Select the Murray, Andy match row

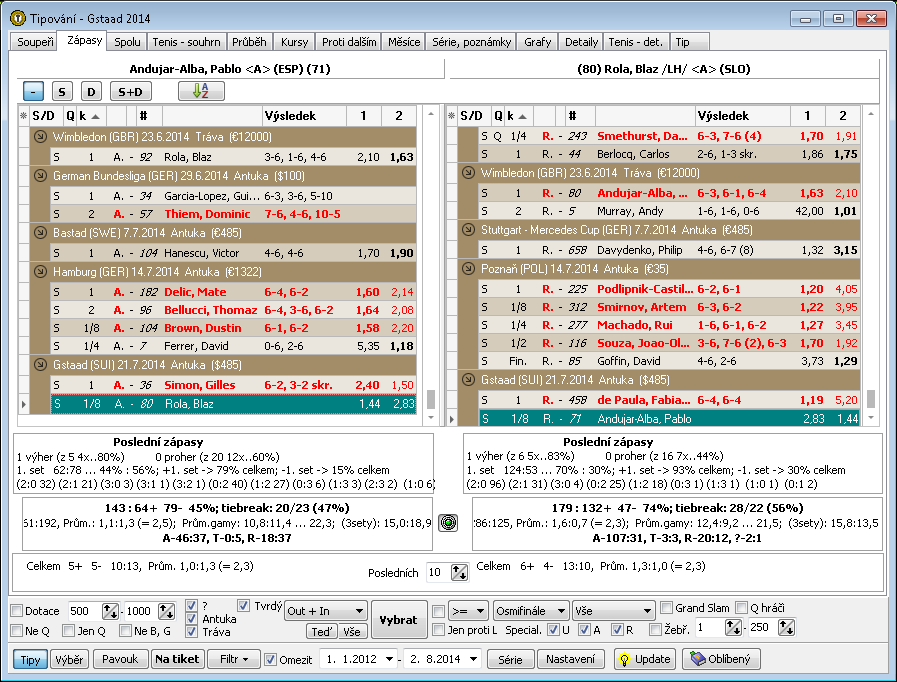tap(669, 211)
